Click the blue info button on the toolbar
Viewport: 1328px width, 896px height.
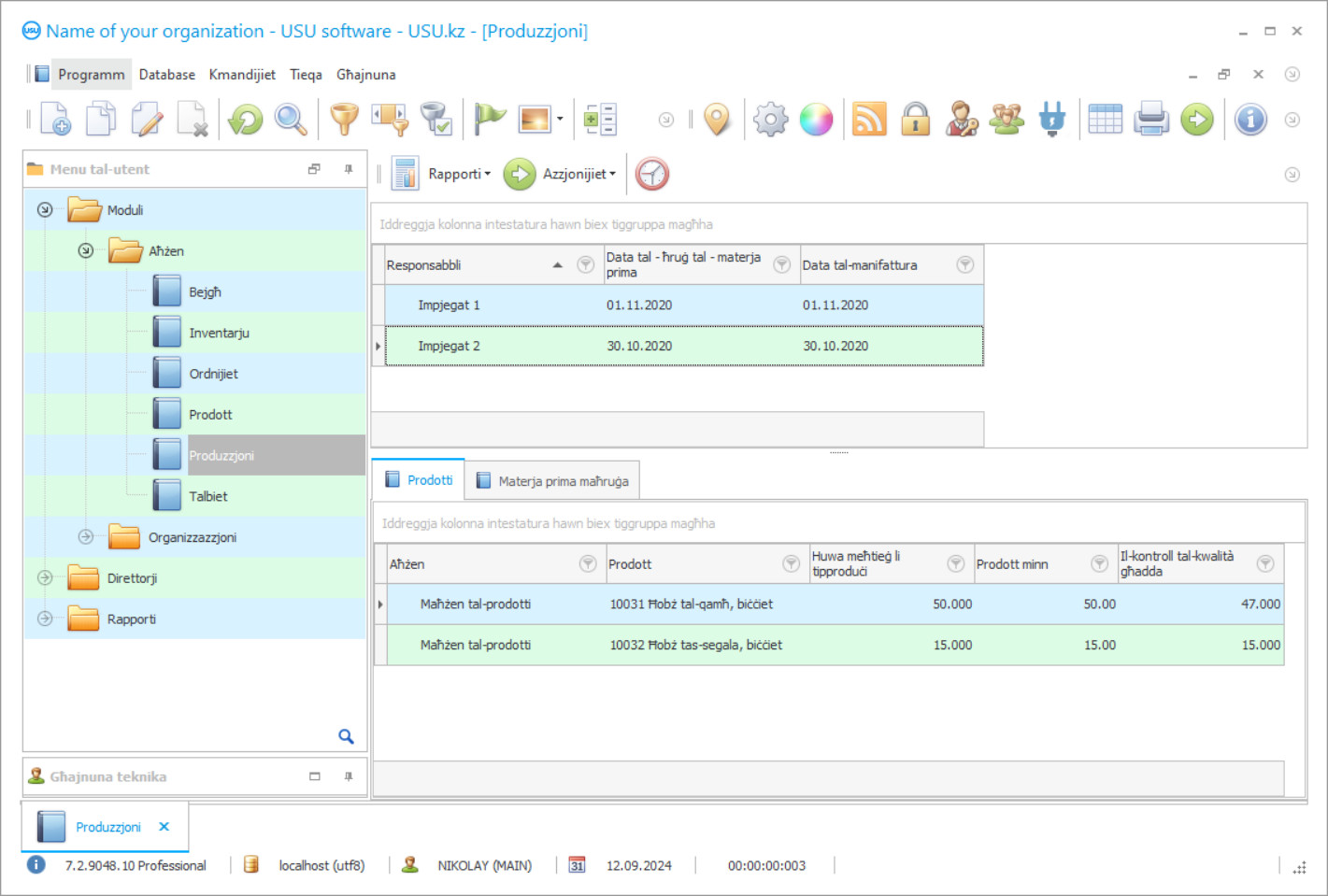point(1249,119)
